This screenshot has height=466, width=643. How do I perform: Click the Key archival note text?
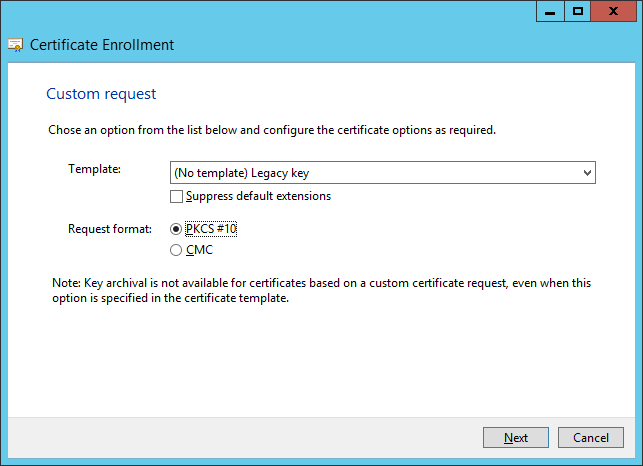[320, 291]
